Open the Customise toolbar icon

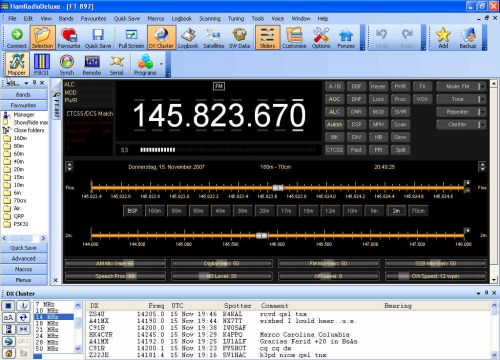tap(294, 38)
